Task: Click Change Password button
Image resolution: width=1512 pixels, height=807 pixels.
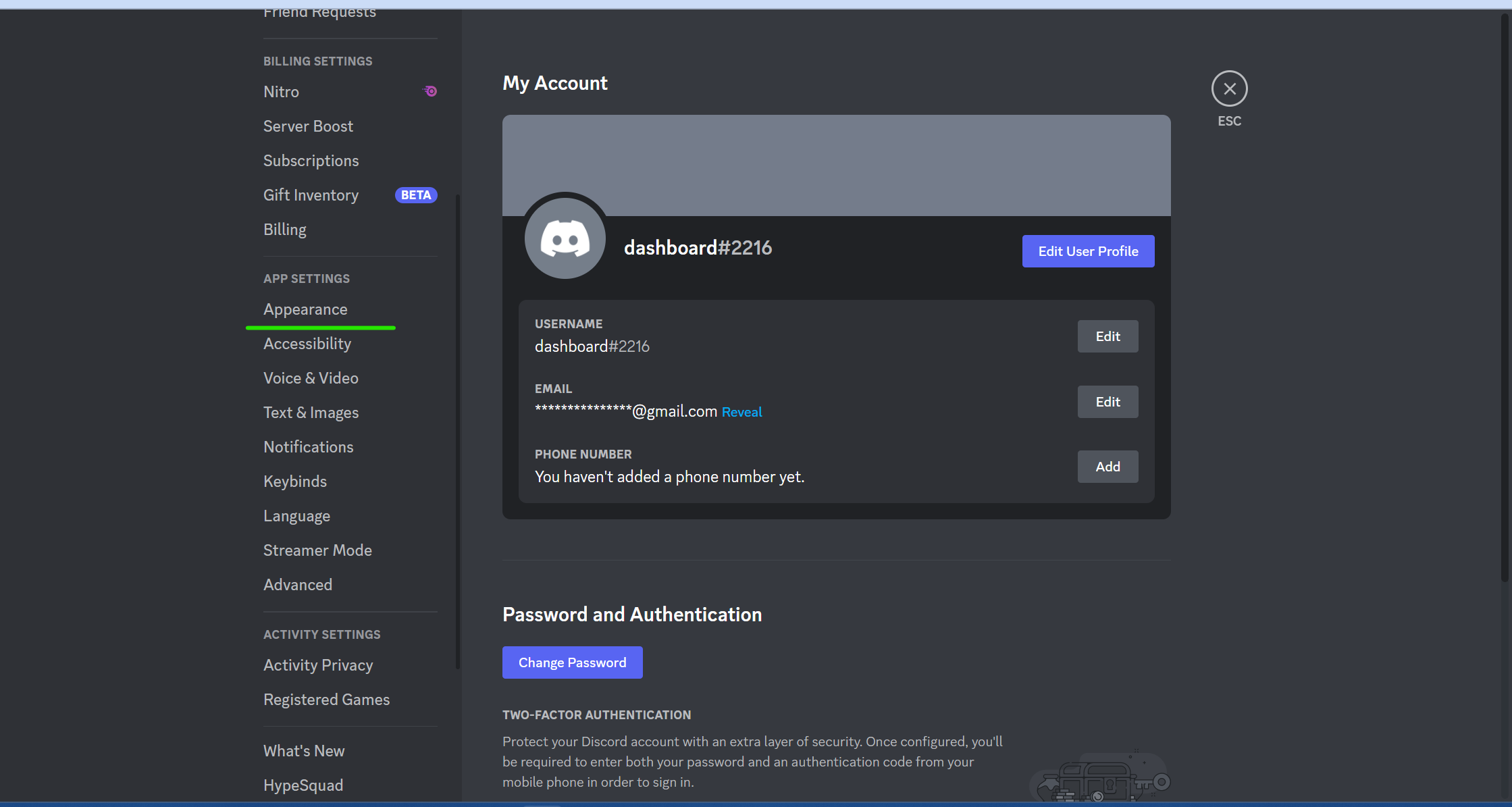Action: point(571,662)
